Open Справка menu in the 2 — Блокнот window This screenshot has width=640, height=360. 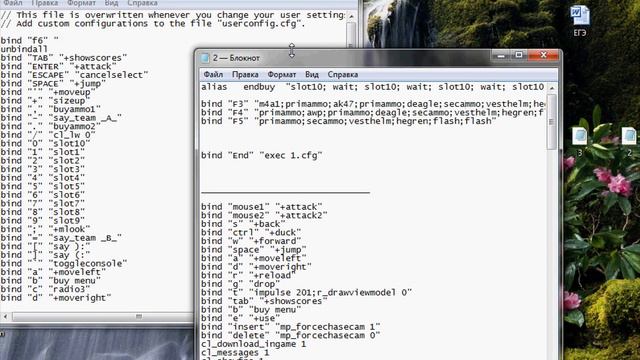(x=343, y=74)
